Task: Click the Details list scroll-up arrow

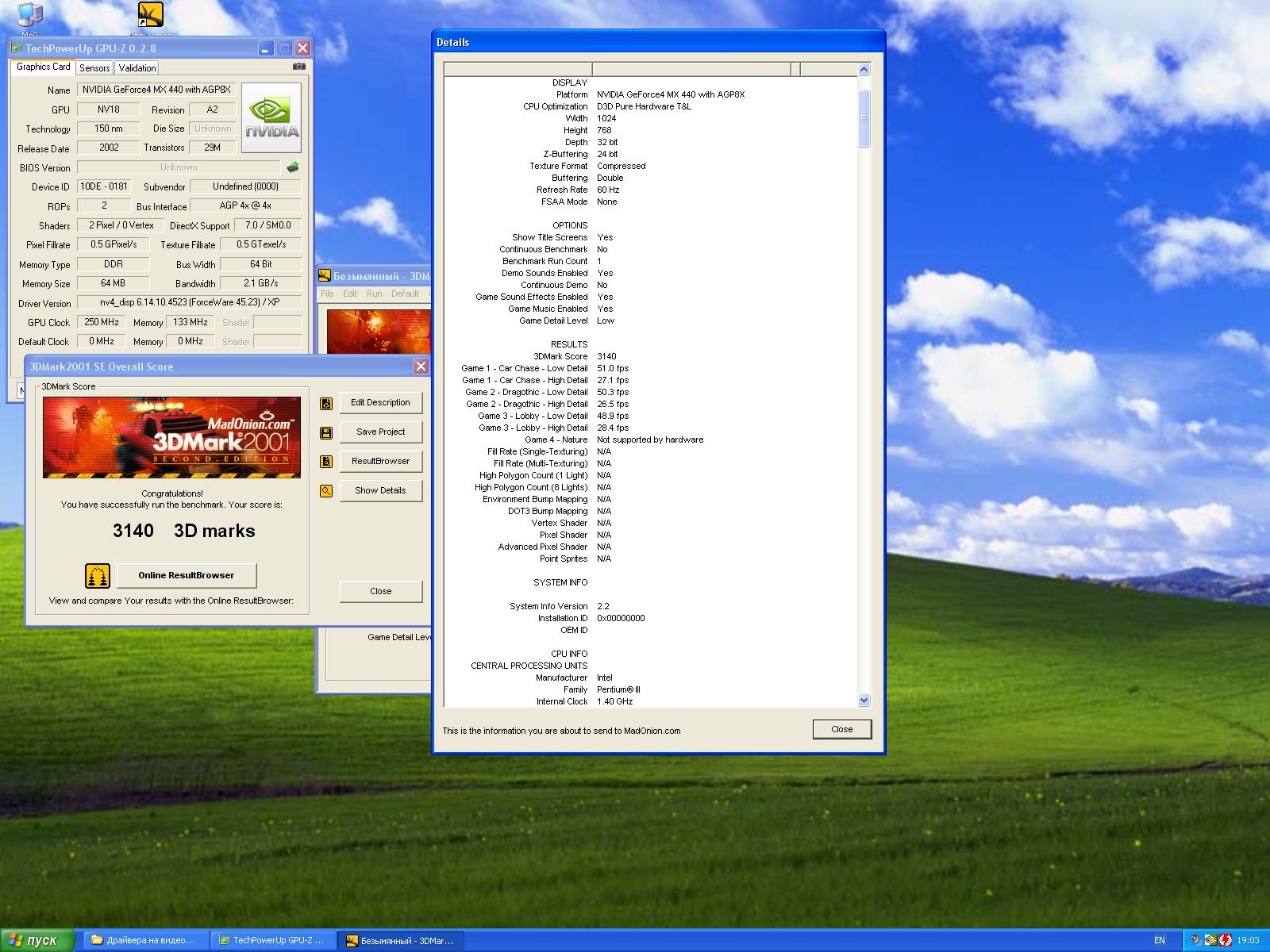Action: pyautogui.click(x=864, y=70)
